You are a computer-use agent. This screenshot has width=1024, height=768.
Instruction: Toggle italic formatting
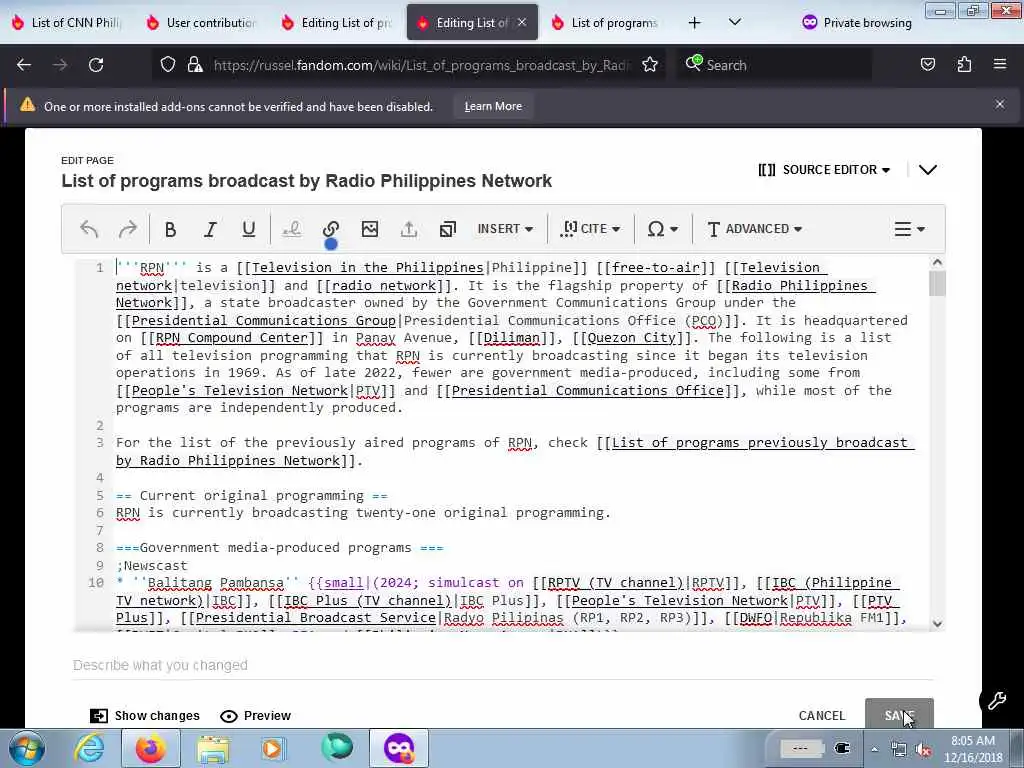tap(210, 229)
